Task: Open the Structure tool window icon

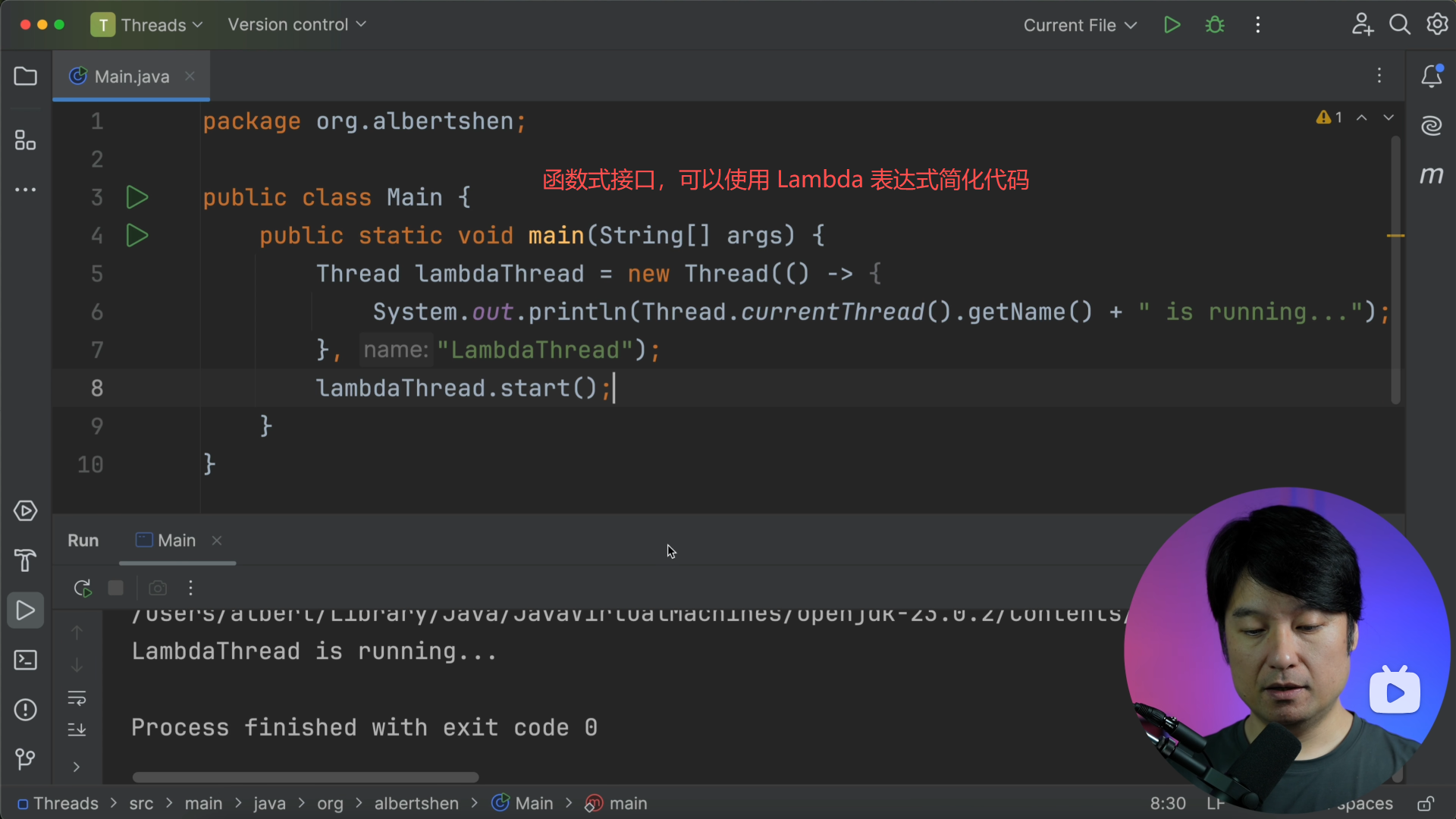Action: (26, 140)
